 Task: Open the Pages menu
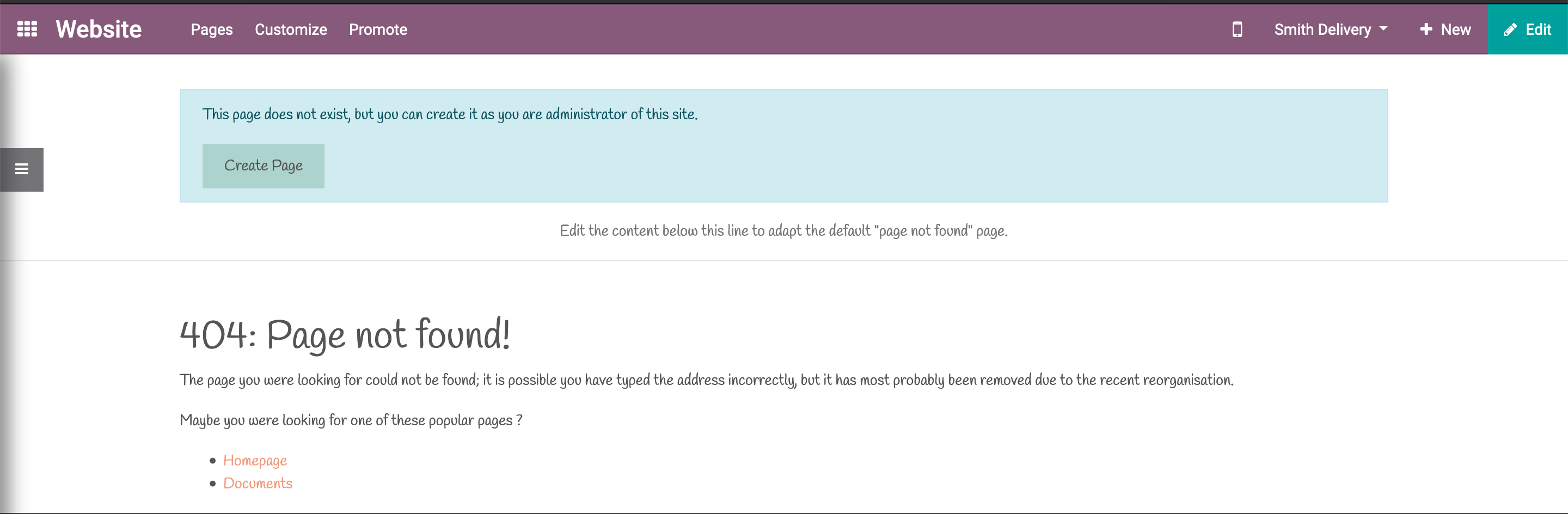point(212,29)
